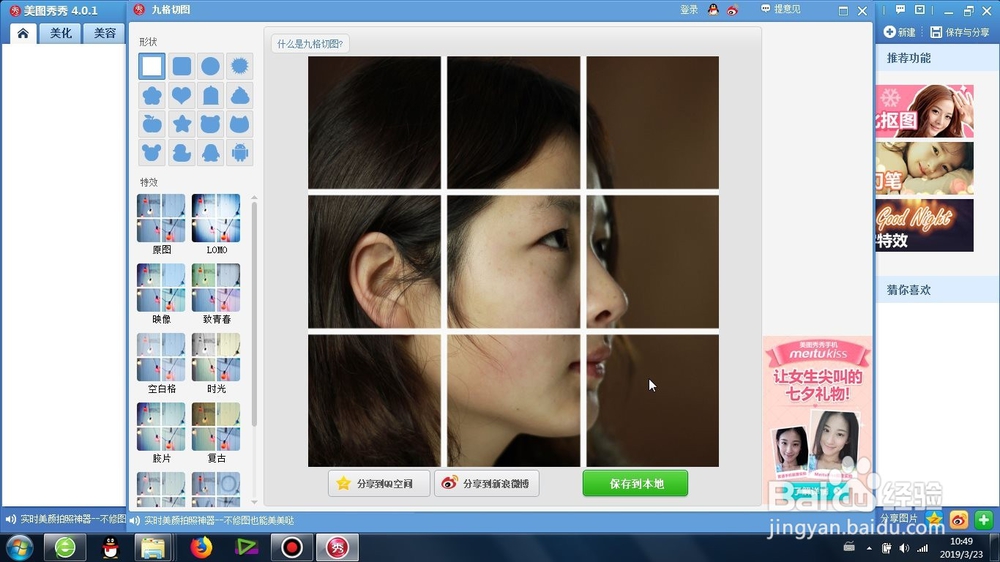This screenshot has width=1000, height=562.
Task: Switch to the 美容 tab
Action: click(x=105, y=33)
